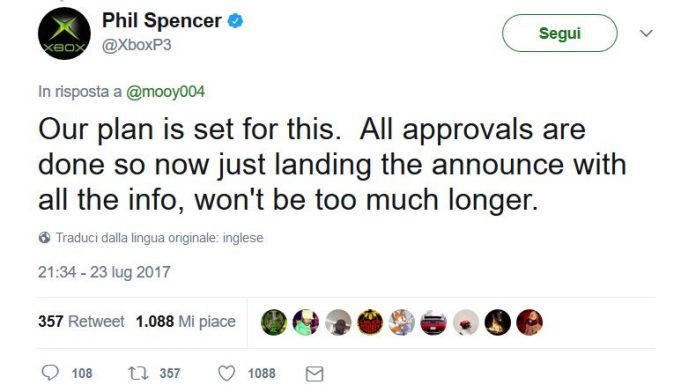
Task: Click the 108 replies count
Action: pyautogui.click(x=82, y=373)
